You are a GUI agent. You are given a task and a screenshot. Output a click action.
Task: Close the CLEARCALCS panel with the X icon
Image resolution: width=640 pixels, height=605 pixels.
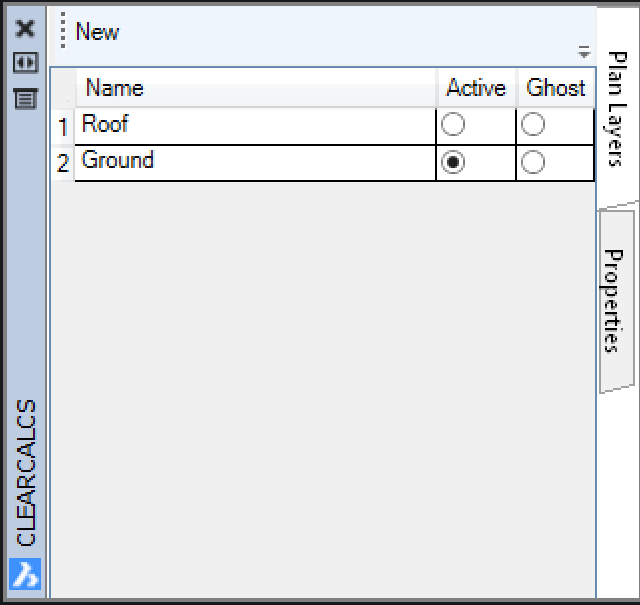click(25, 29)
